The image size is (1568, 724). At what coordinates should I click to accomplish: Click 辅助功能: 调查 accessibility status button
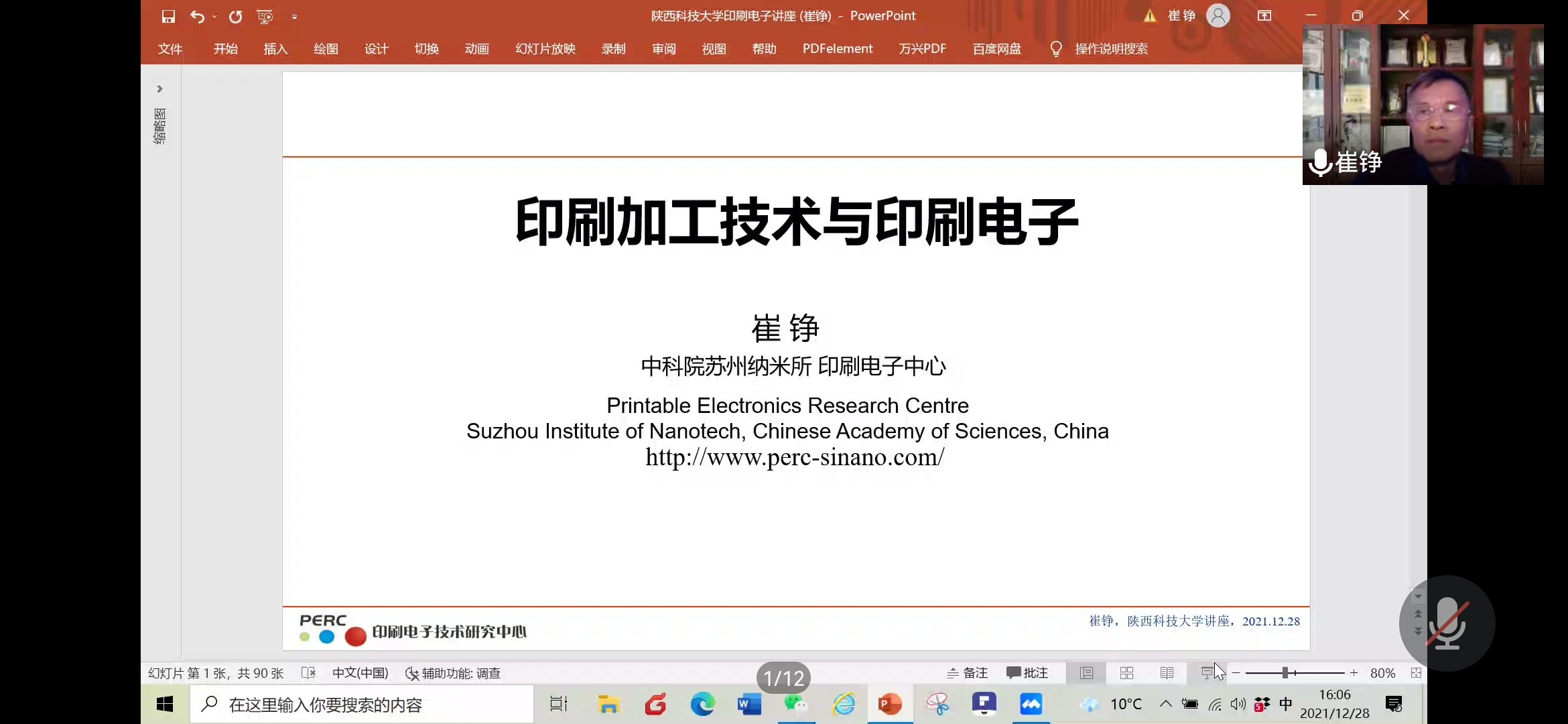[453, 673]
